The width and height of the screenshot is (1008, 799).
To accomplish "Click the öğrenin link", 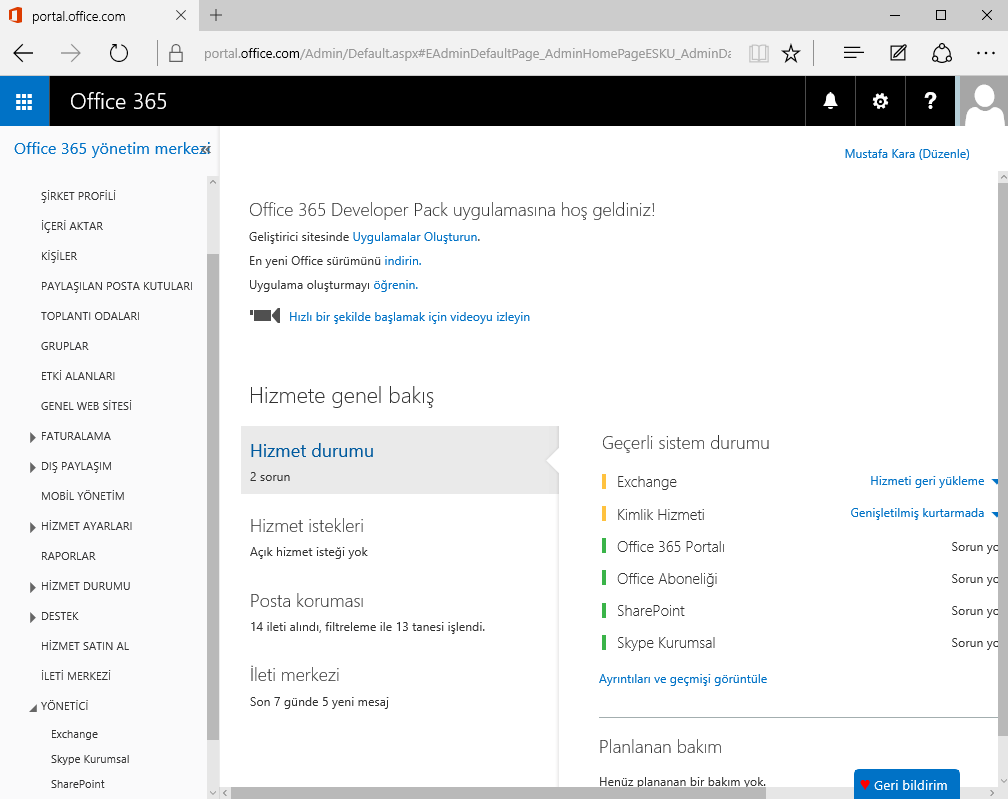I will click(395, 285).
